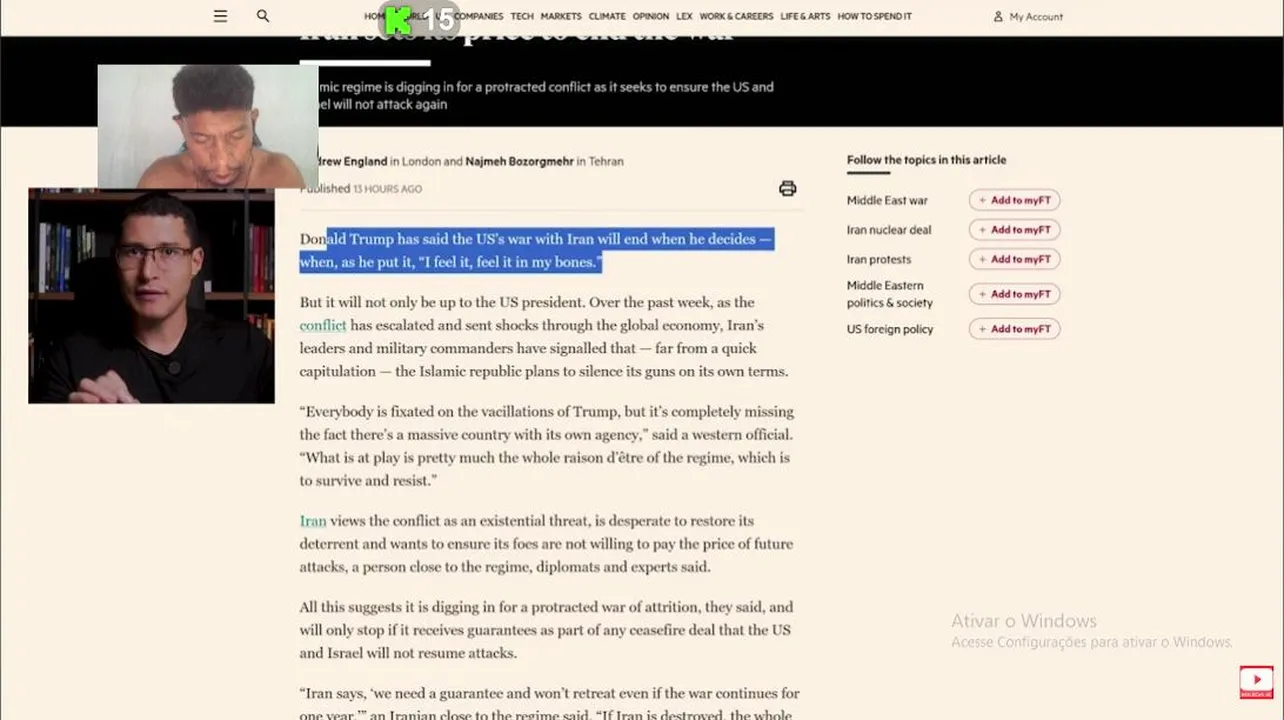Add Middle East war to myFT
Screen dimensions: 1284x720
click(x=1014, y=200)
